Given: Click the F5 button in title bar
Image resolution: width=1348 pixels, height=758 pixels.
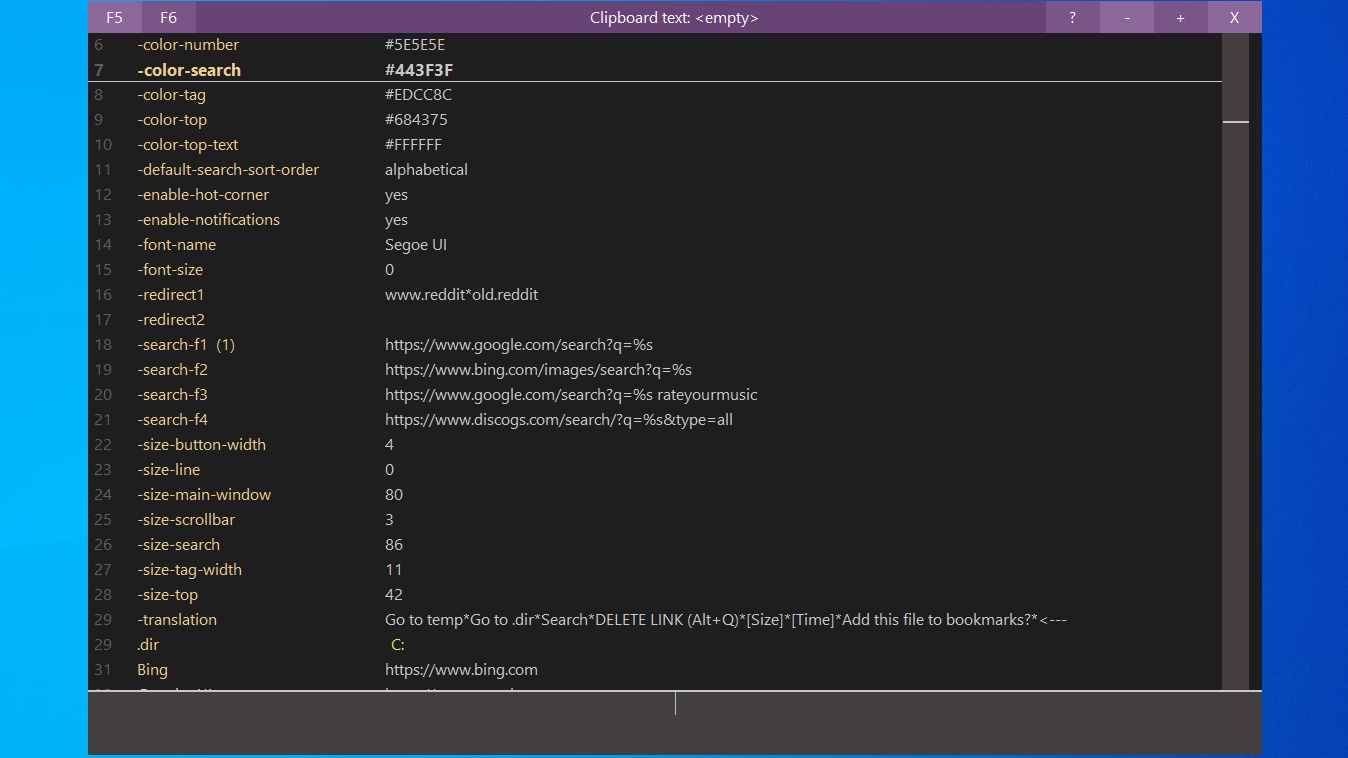Looking at the screenshot, I should coord(114,17).
